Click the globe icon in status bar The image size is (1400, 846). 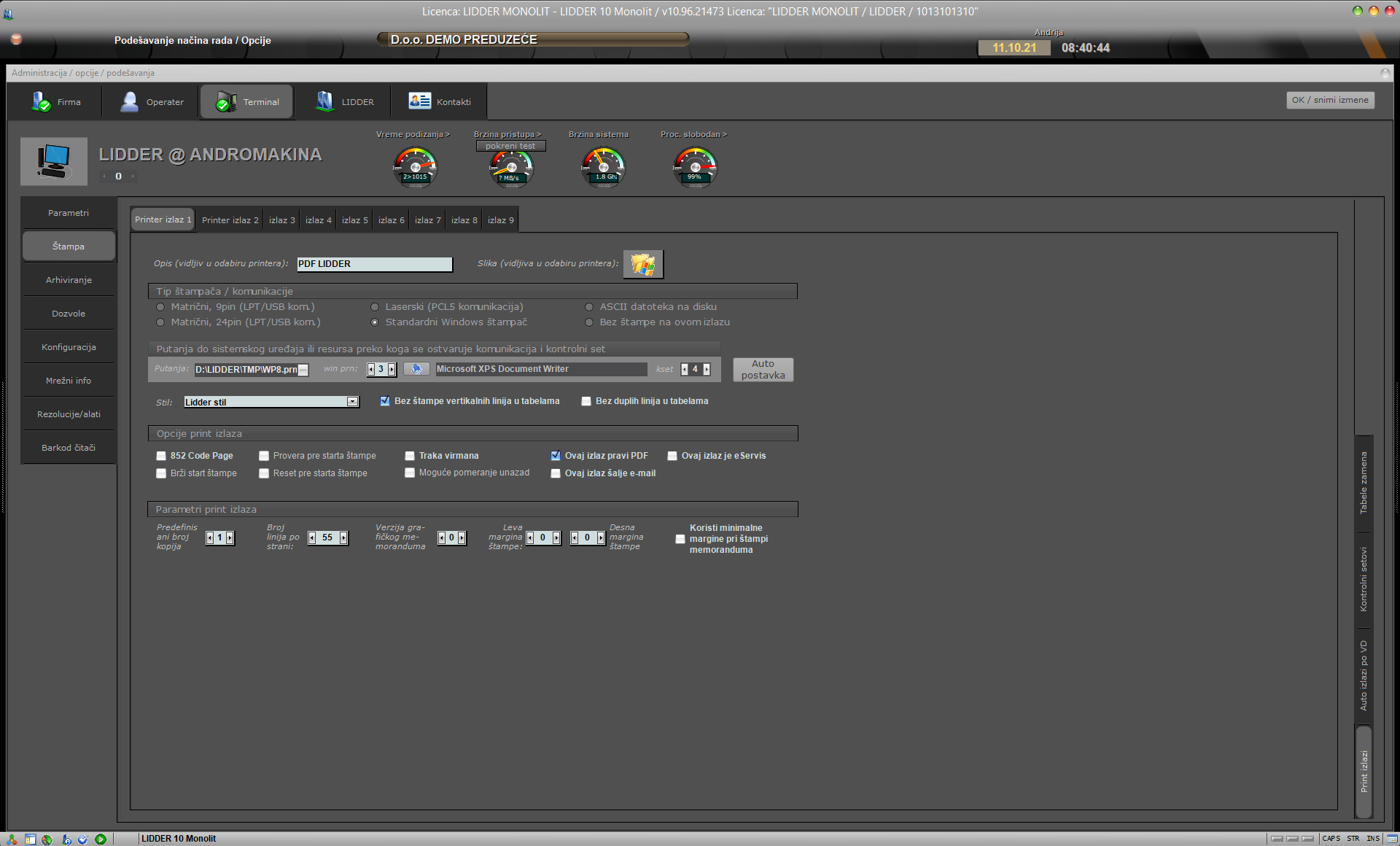(47, 839)
